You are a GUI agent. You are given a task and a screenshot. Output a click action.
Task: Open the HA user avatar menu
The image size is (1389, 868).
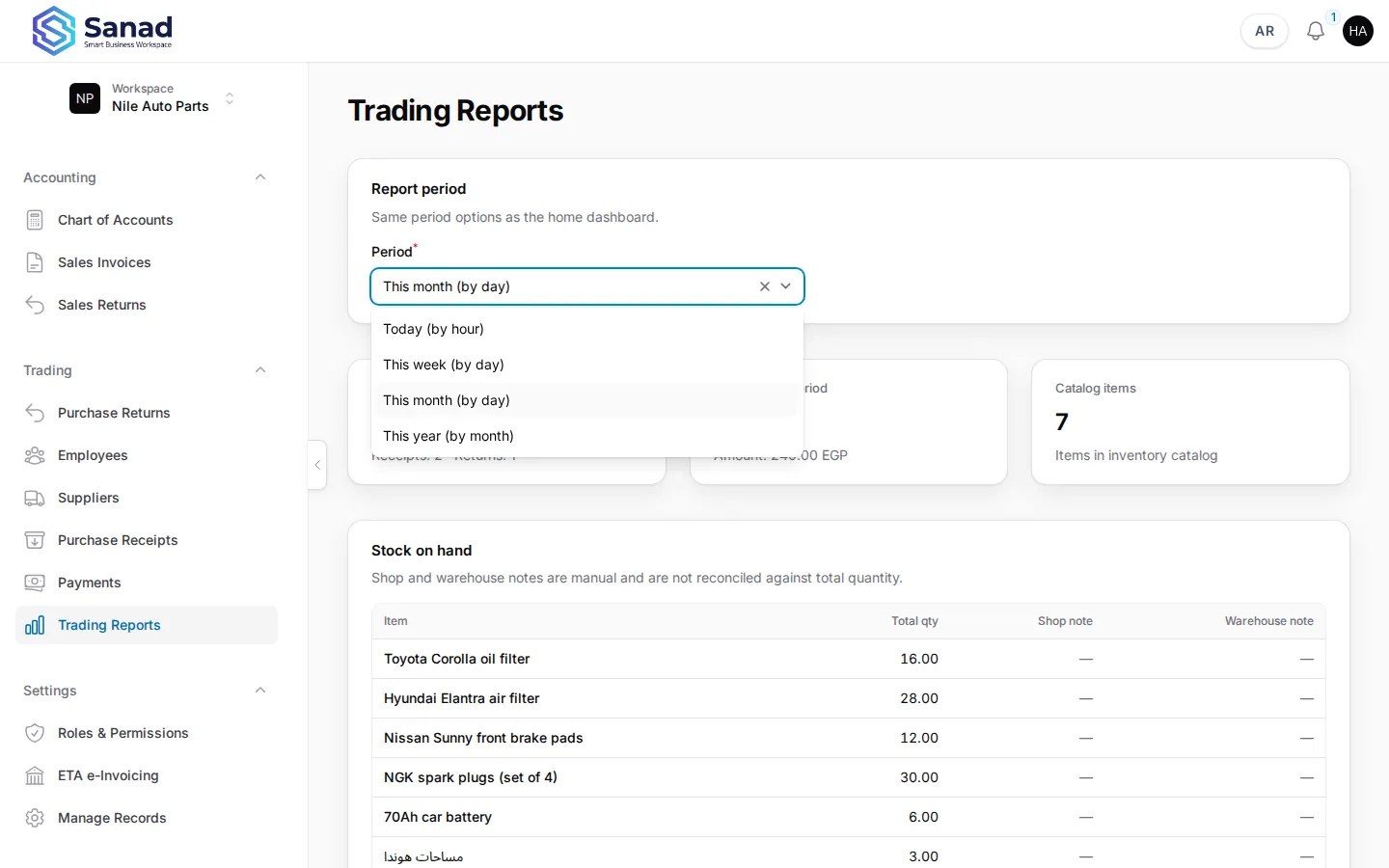pyautogui.click(x=1357, y=31)
